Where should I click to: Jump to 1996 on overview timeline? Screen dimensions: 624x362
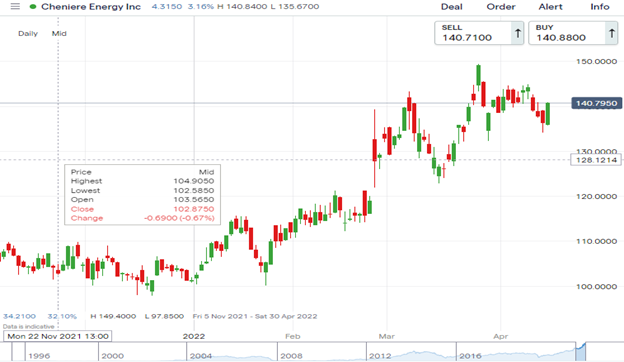[x=39, y=356]
